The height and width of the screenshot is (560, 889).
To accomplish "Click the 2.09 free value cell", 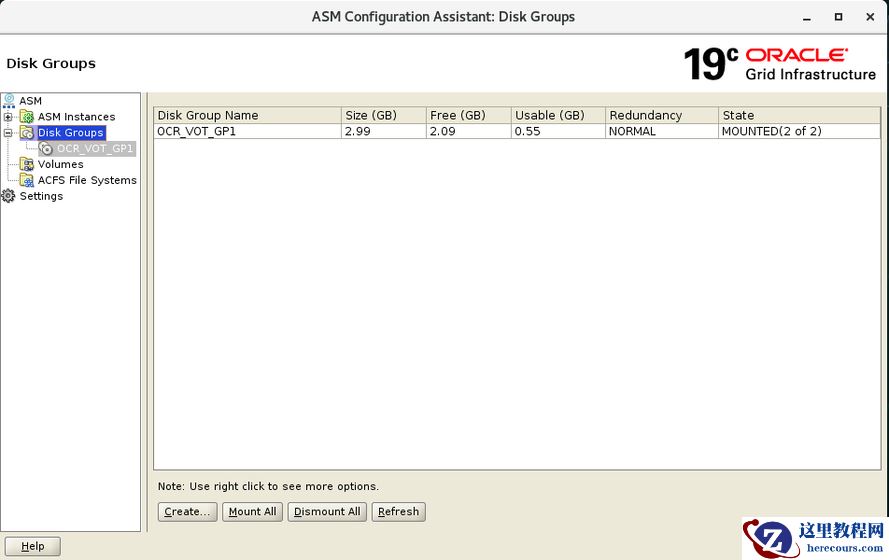I will [x=469, y=131].
